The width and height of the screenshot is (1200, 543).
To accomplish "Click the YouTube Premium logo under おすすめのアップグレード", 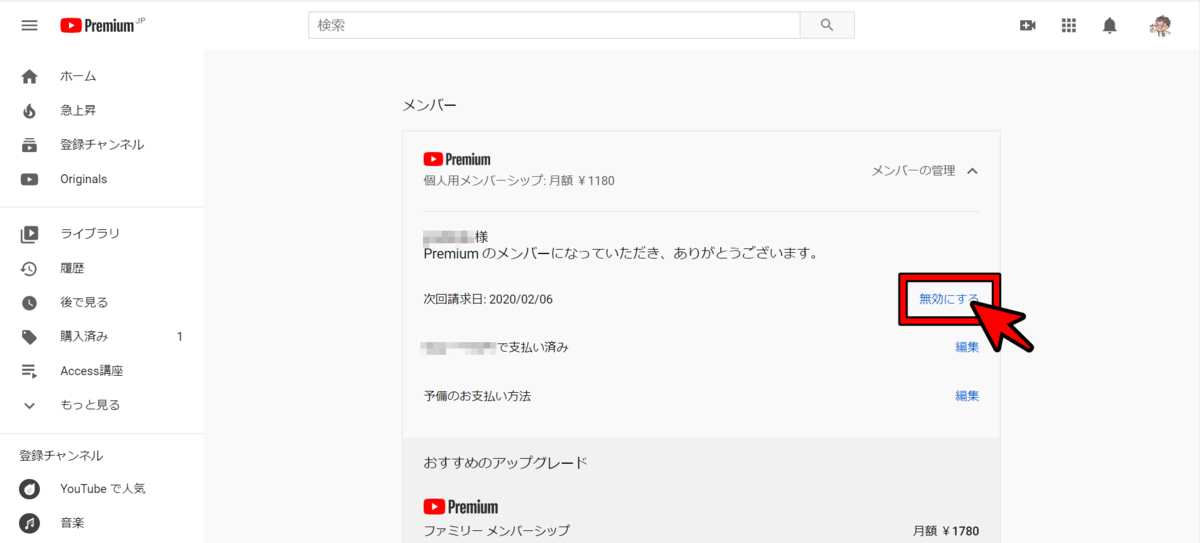I will [461, 507].
